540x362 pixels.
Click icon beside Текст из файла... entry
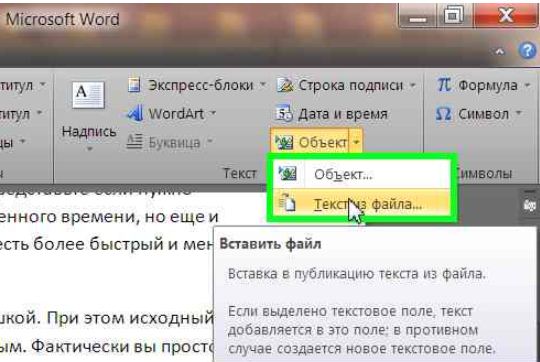tap(287, 203)
